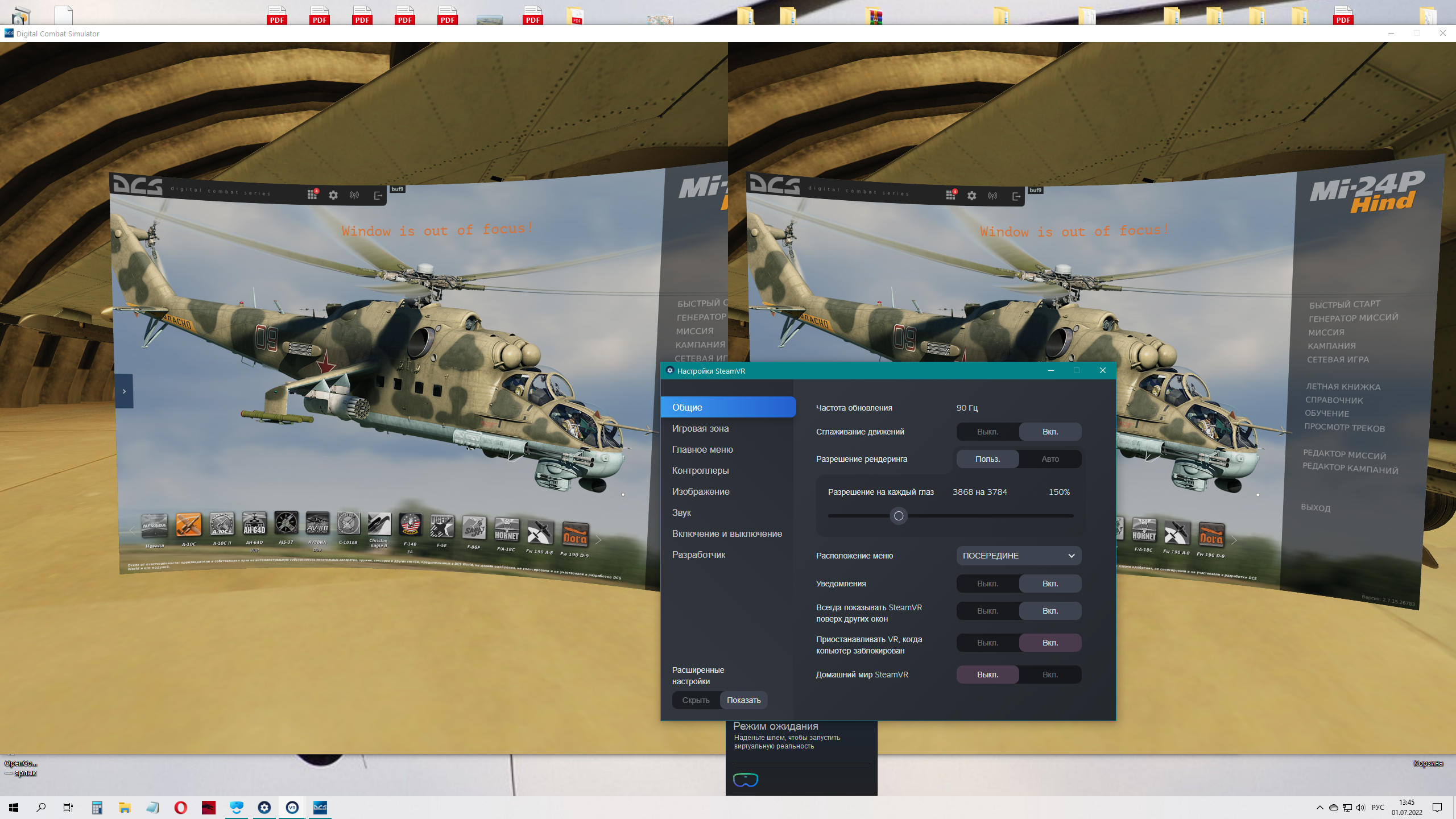Click ГЕНЕРАТОР МИССИЙ in right view menu
This screenshot has width=1456, height=819.
pos(1353,318)
